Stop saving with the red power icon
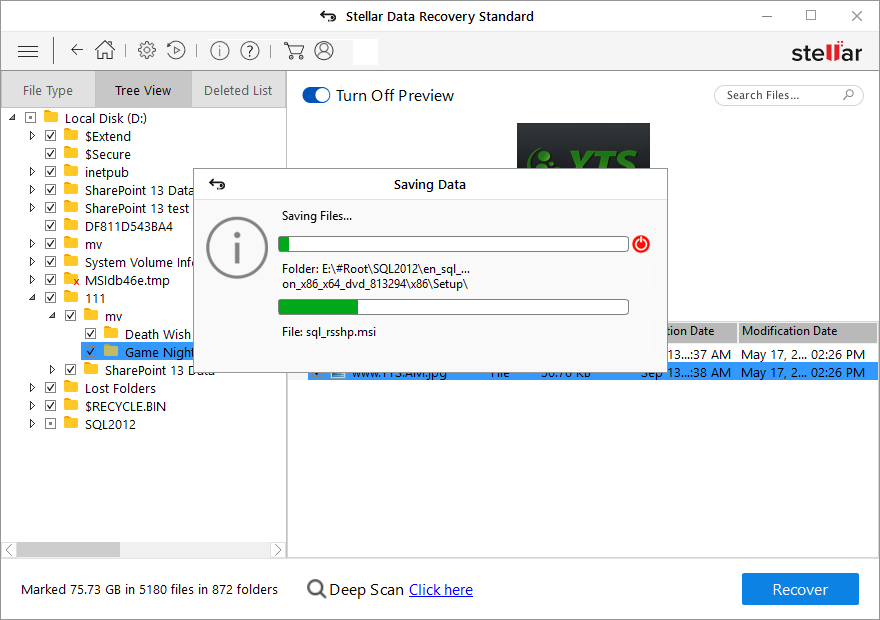Screen dimensions: 880x620 tap(641, 243)
